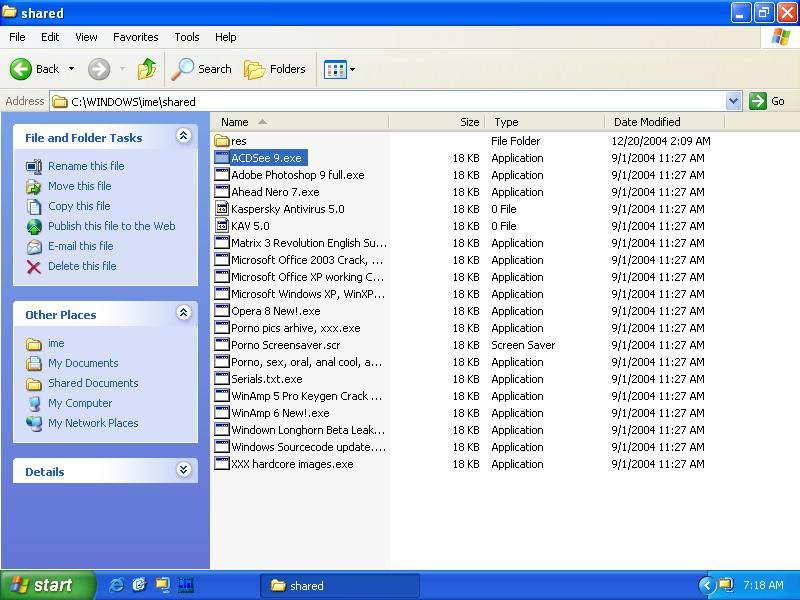Click the 18 KB size of ACDSee 9.exe

(x=466, y=158)
